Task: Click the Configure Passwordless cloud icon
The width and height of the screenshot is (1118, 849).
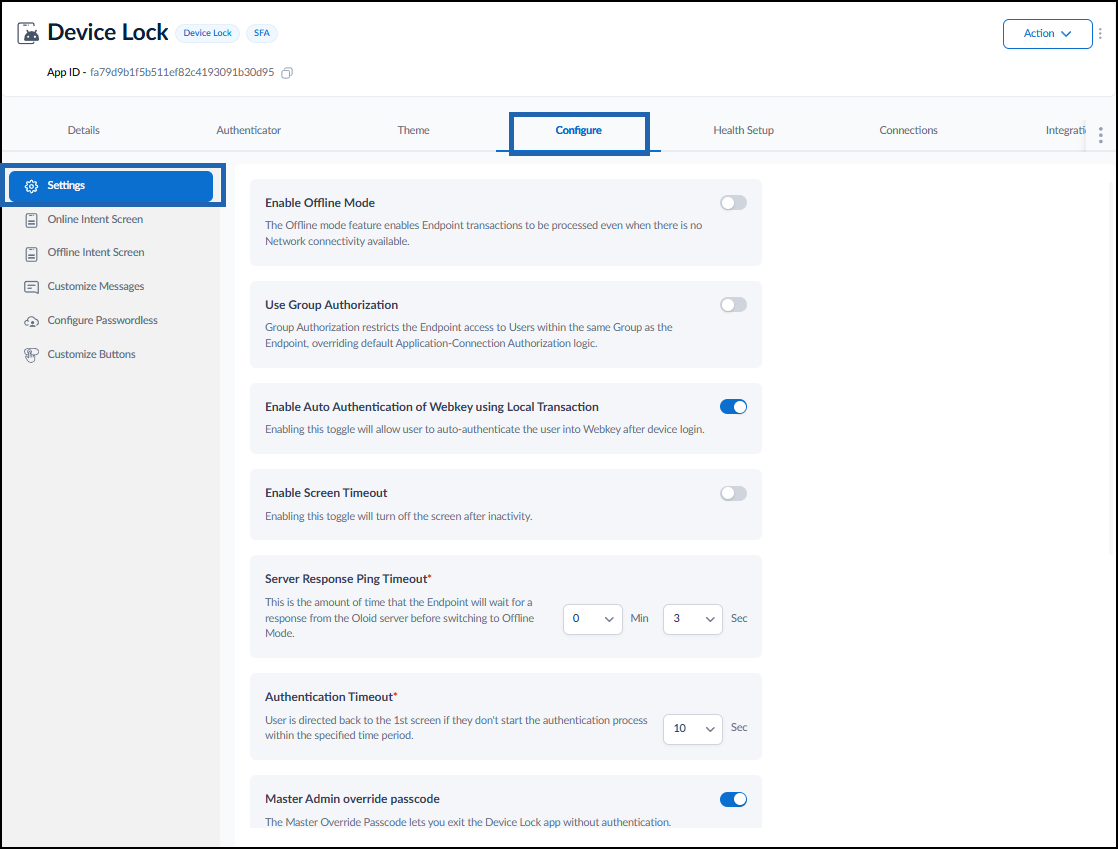Action: coord(31,321)
